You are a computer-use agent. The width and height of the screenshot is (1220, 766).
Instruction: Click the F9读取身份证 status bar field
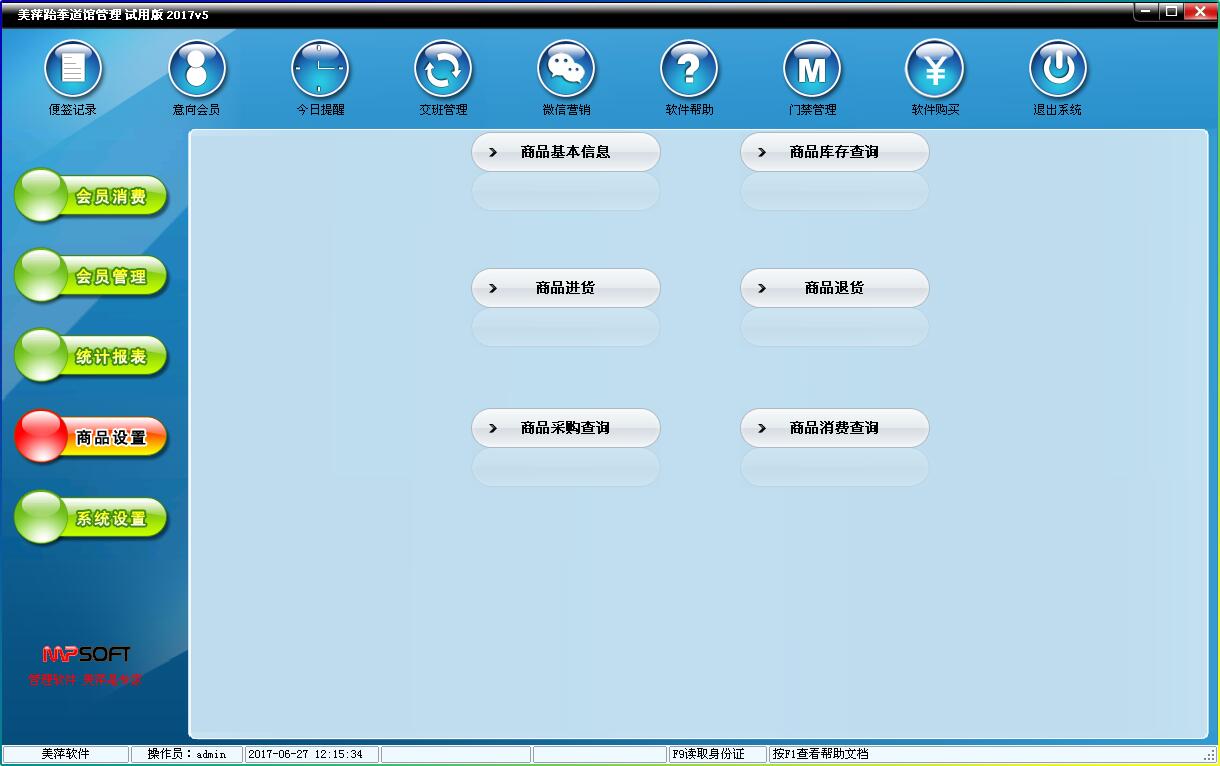tap(718, 754)
